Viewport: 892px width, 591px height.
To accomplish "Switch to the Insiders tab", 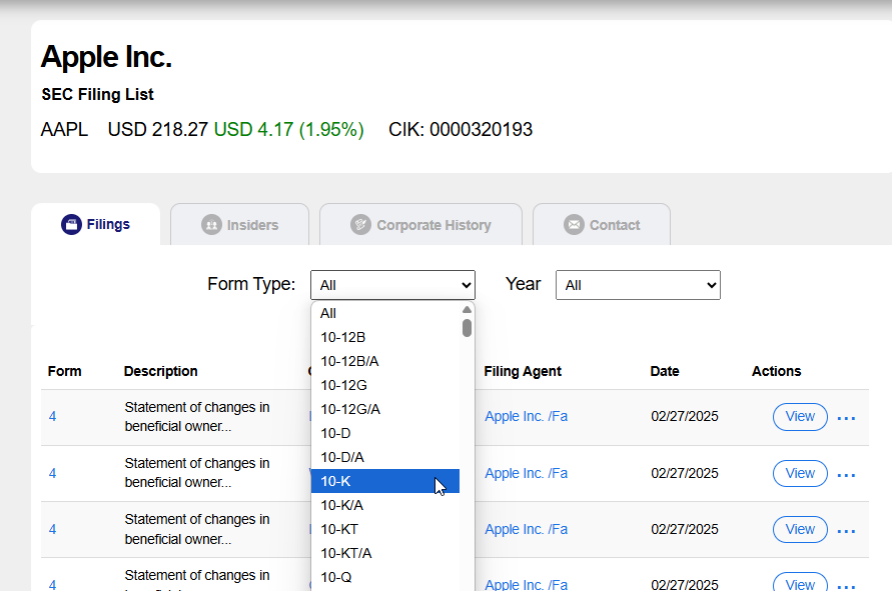I will (x=239, y=224).
